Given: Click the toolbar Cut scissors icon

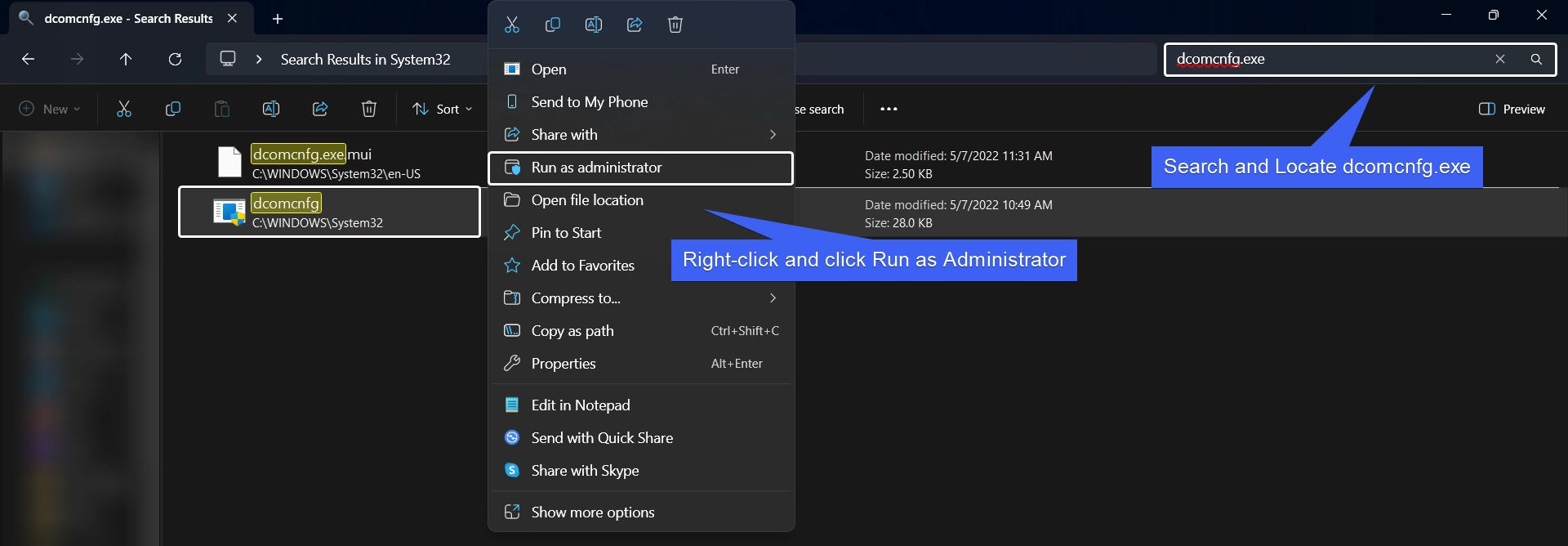Looking at the screenshot, I should pyautogui.click(x=124, y=109).
